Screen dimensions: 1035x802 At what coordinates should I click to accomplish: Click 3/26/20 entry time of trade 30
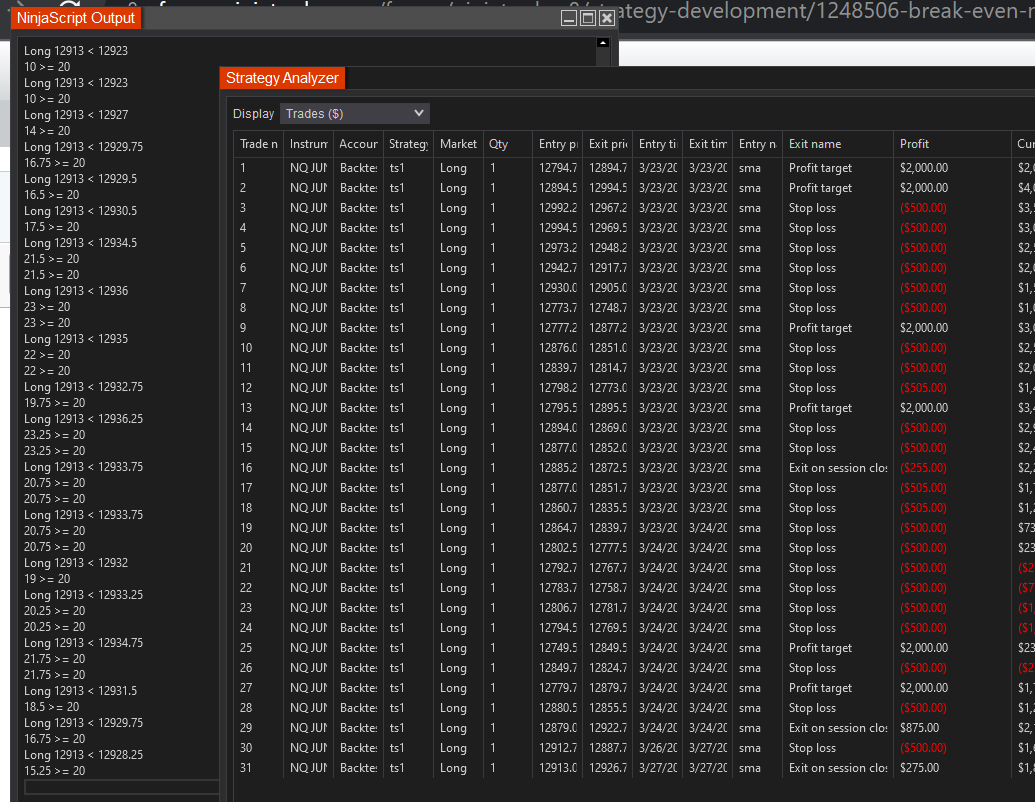pos(657,748)
